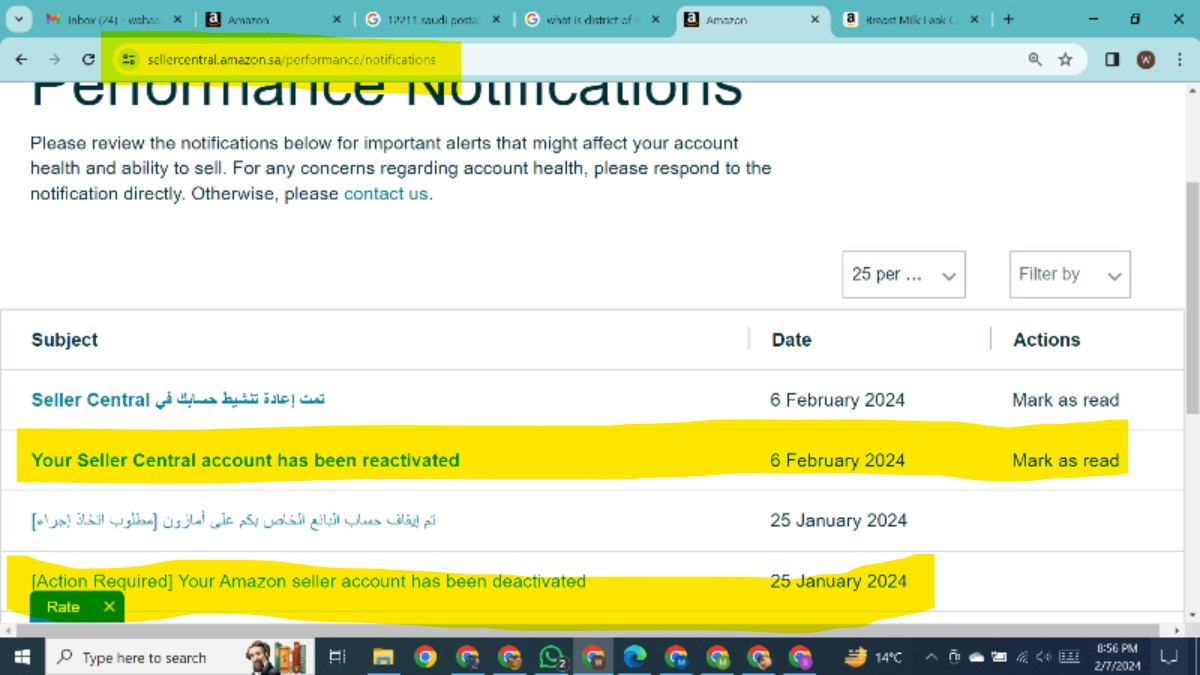
Task: Open Task View on the taskbar
Action: coord(337,657)
